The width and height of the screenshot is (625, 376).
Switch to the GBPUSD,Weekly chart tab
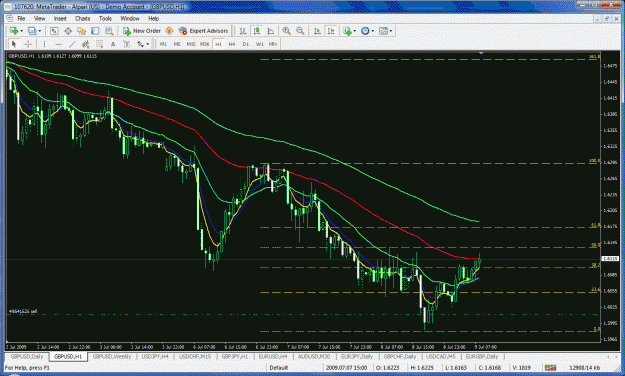tap(112, 356)
